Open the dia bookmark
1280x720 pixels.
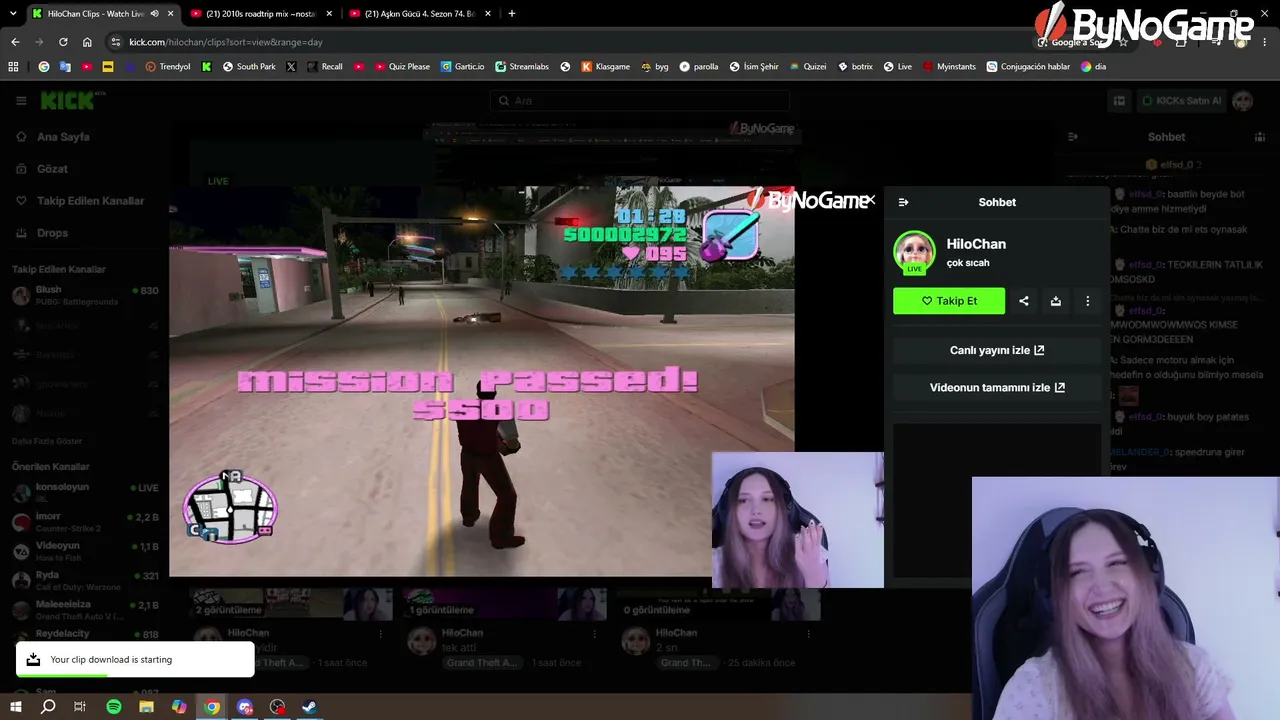(1093, 67)
